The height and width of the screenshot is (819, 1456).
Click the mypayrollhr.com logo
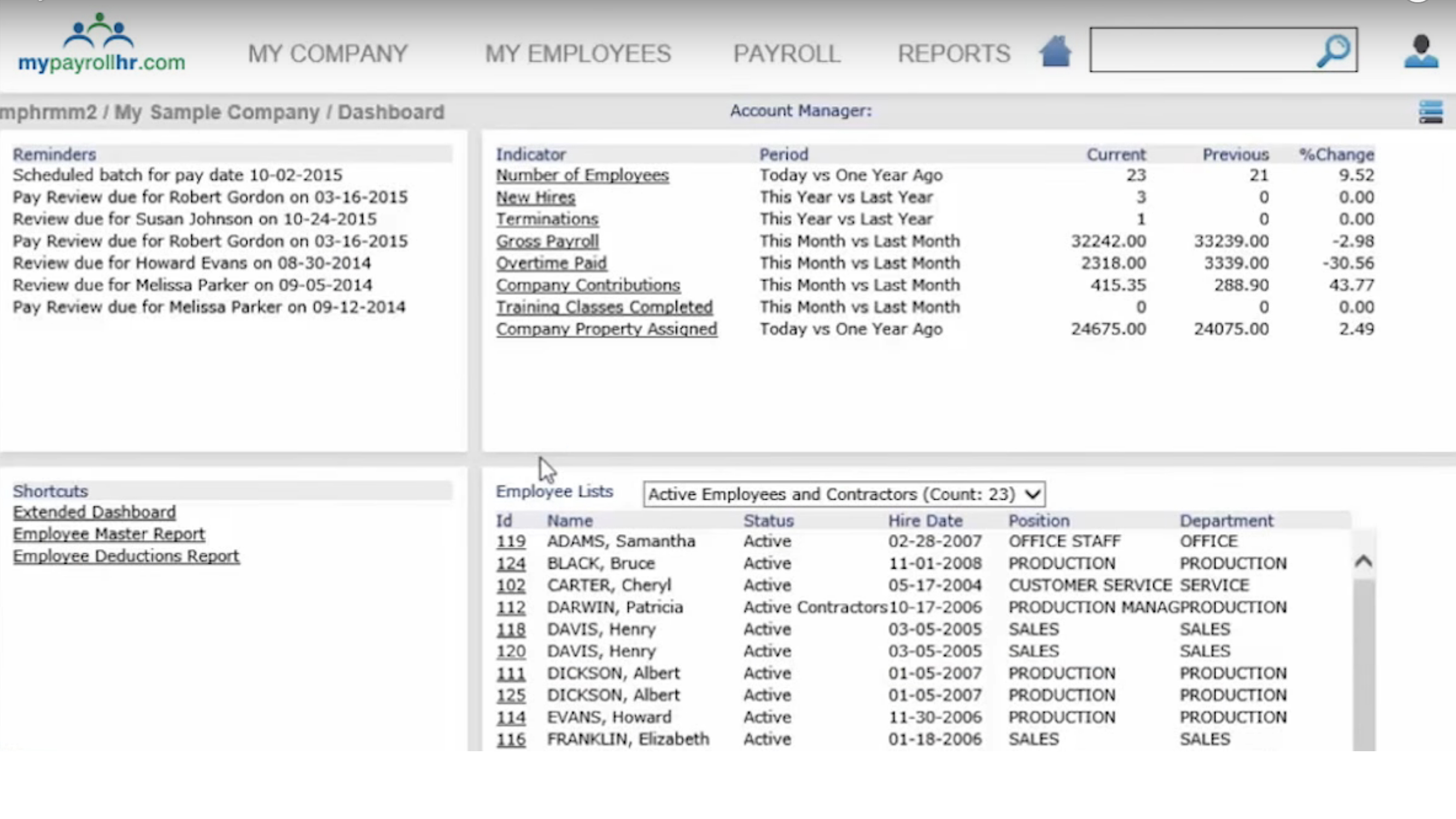(x=102, y=43)
